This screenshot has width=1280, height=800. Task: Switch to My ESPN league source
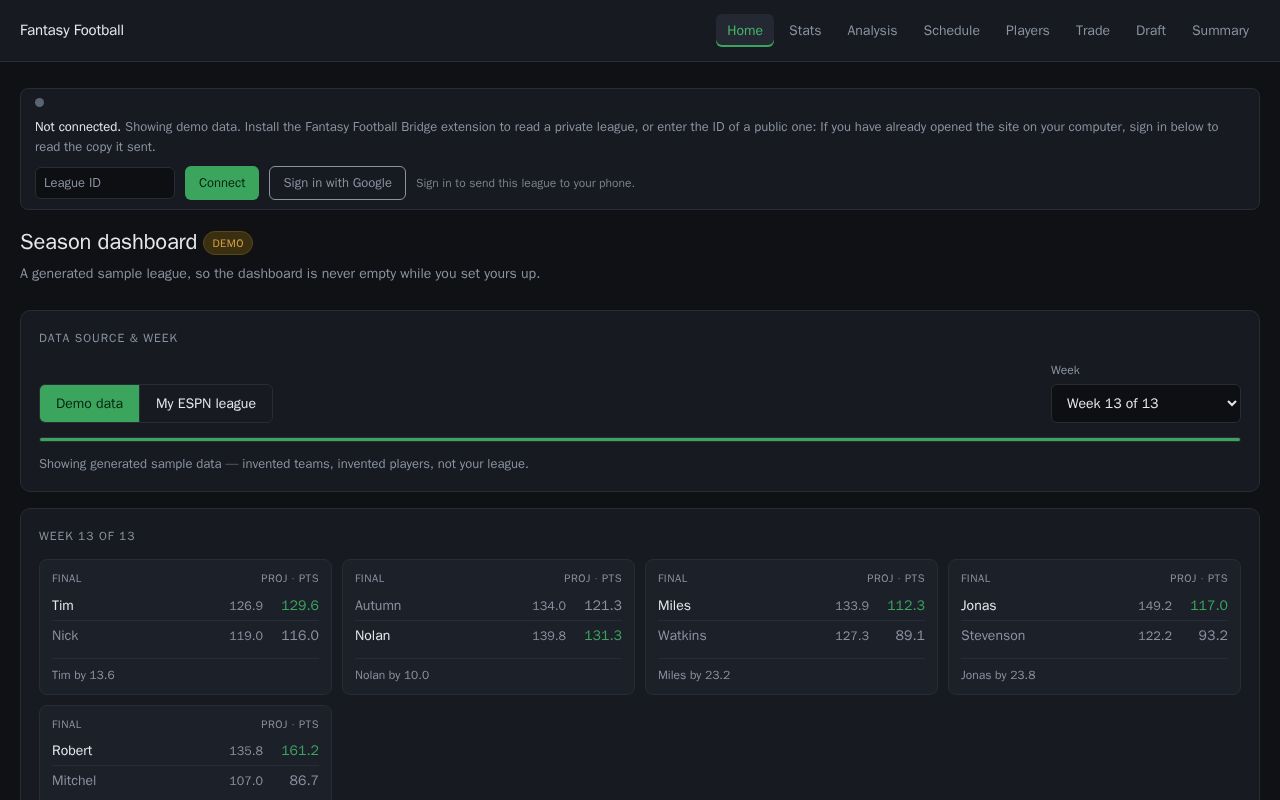(206, 403)
